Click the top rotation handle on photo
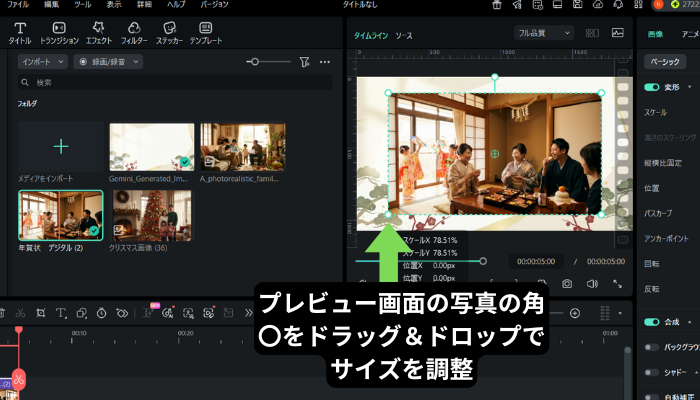This screenshot has height=400, width=700. tap(495, 77)
